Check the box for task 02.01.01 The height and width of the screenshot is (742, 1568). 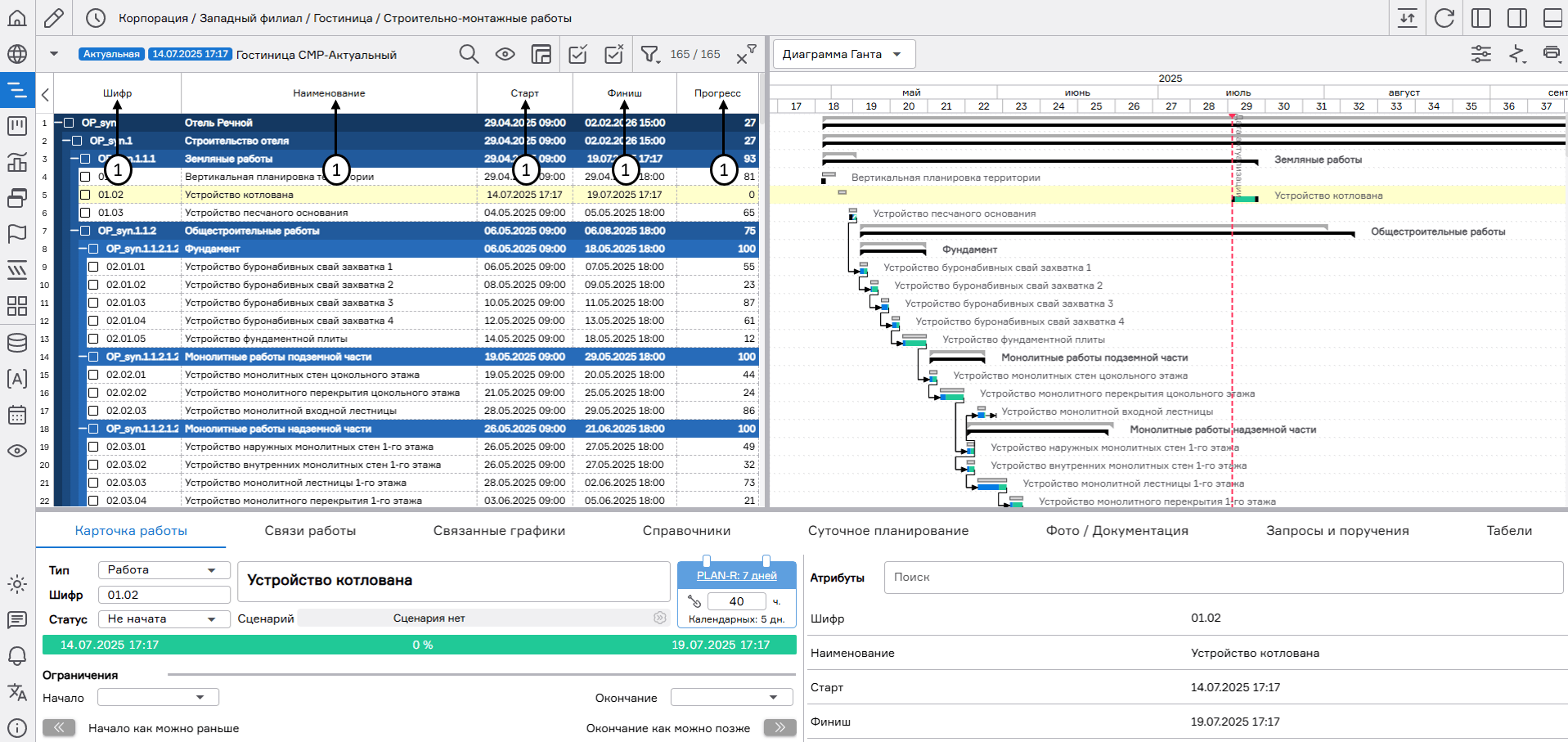(93, 267)
